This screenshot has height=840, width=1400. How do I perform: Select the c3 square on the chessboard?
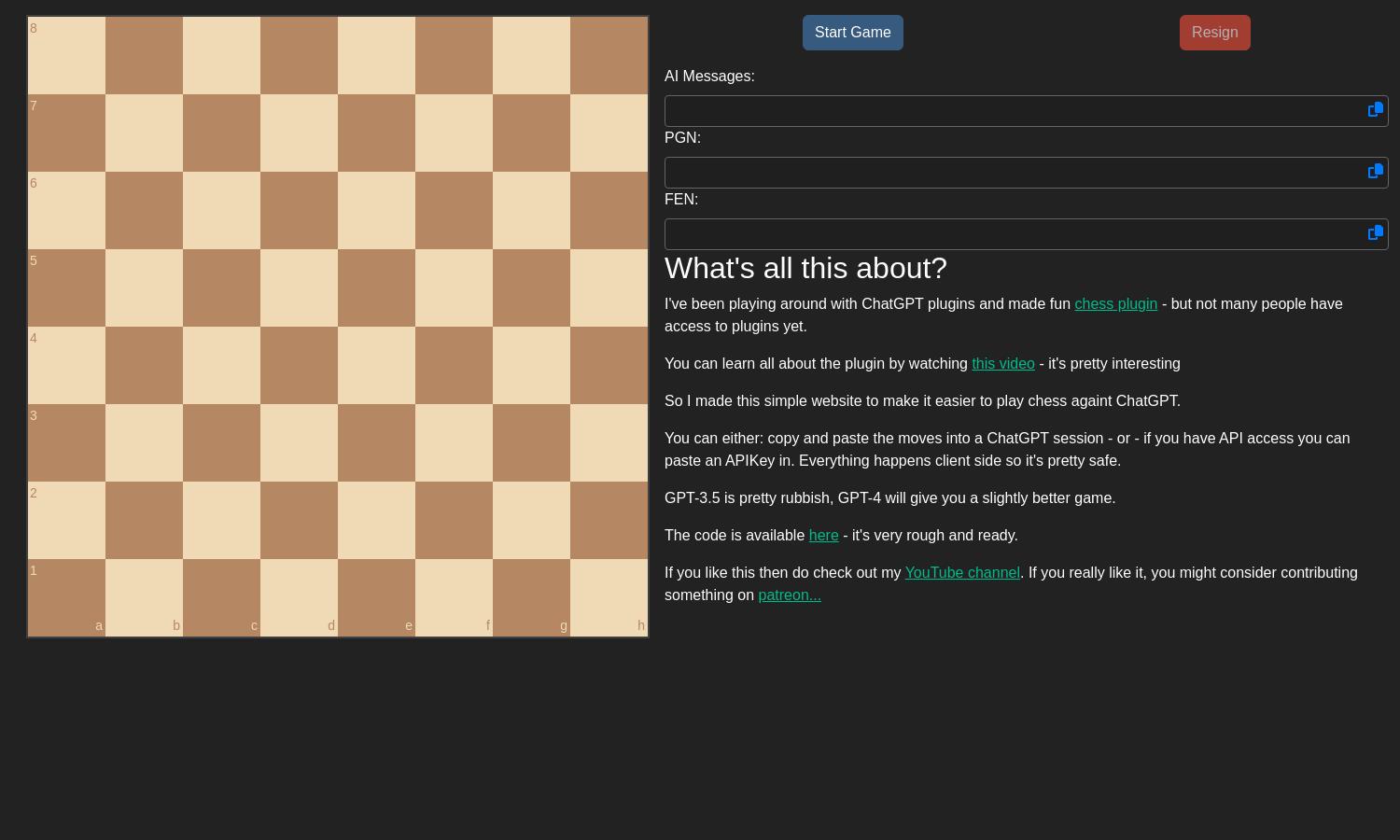pos(221,442)
